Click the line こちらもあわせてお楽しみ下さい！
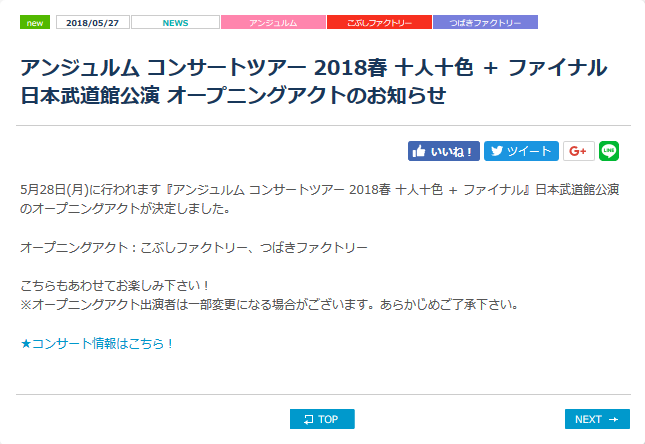Image resolution: width=645 pixels, height=444 pixels. 116,286
